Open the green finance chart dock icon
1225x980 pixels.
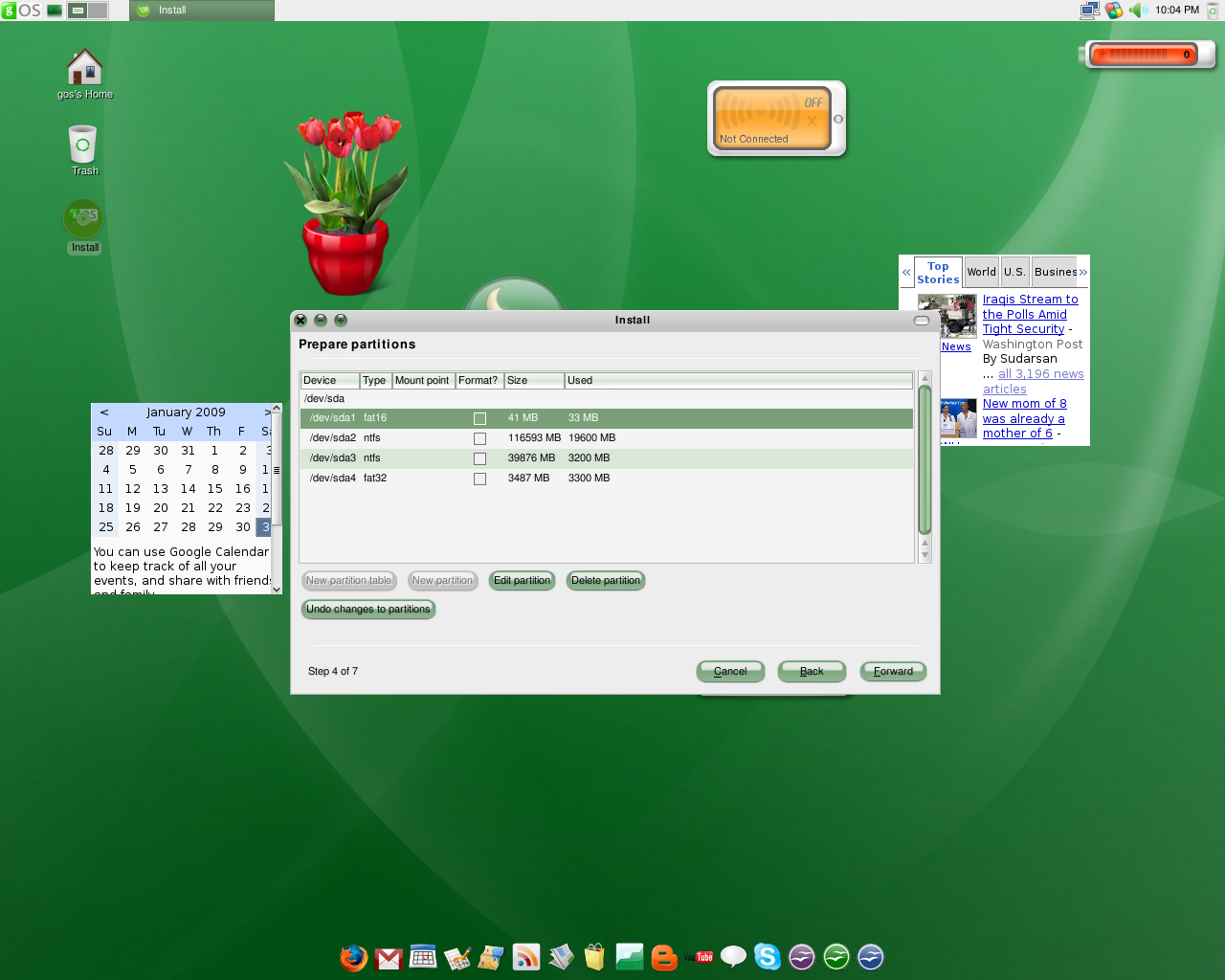(x=630, y=957)
